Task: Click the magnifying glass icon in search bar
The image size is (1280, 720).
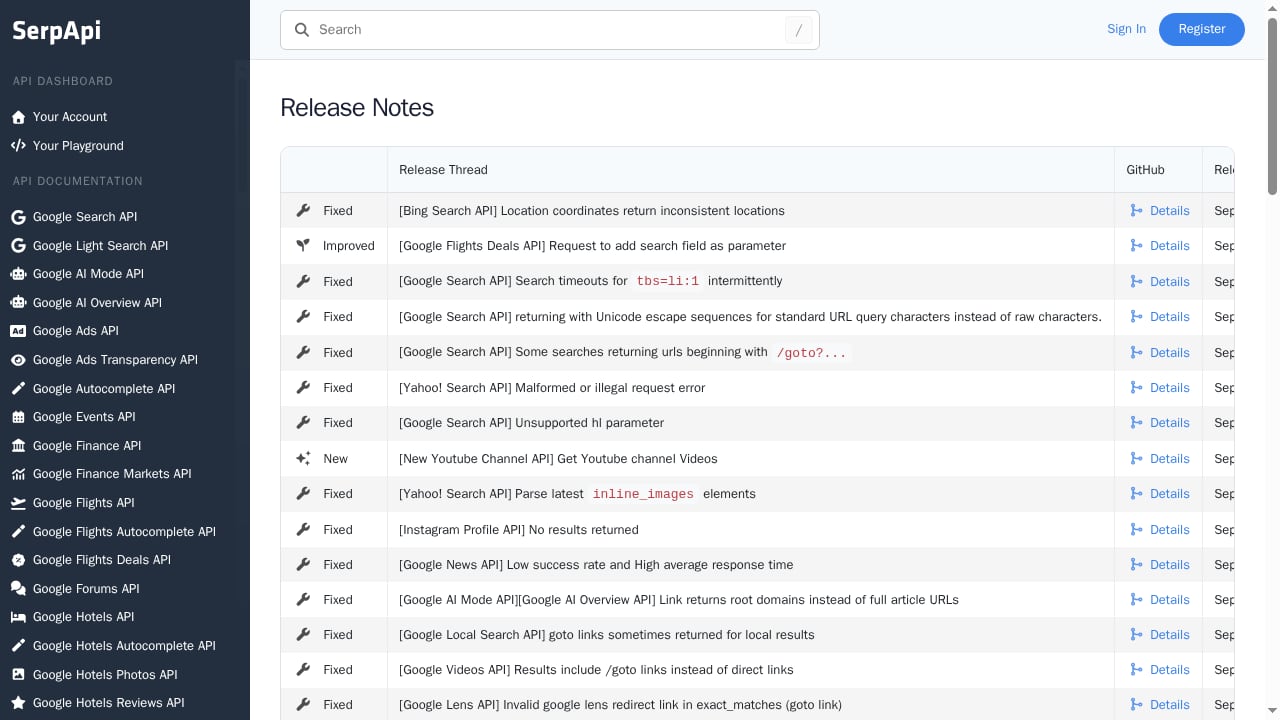Action: point(302,30)
